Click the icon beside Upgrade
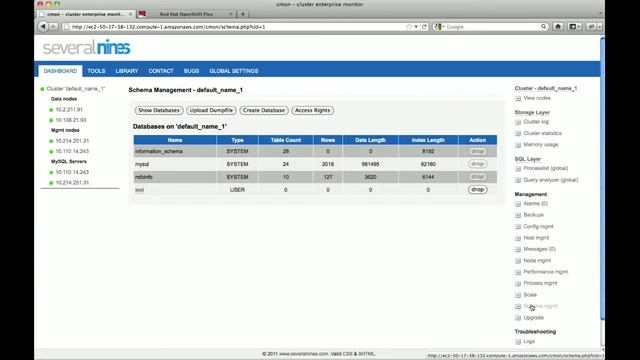Image resolution: width=640 pixels, height=360 pixels. tap(518, 318)
